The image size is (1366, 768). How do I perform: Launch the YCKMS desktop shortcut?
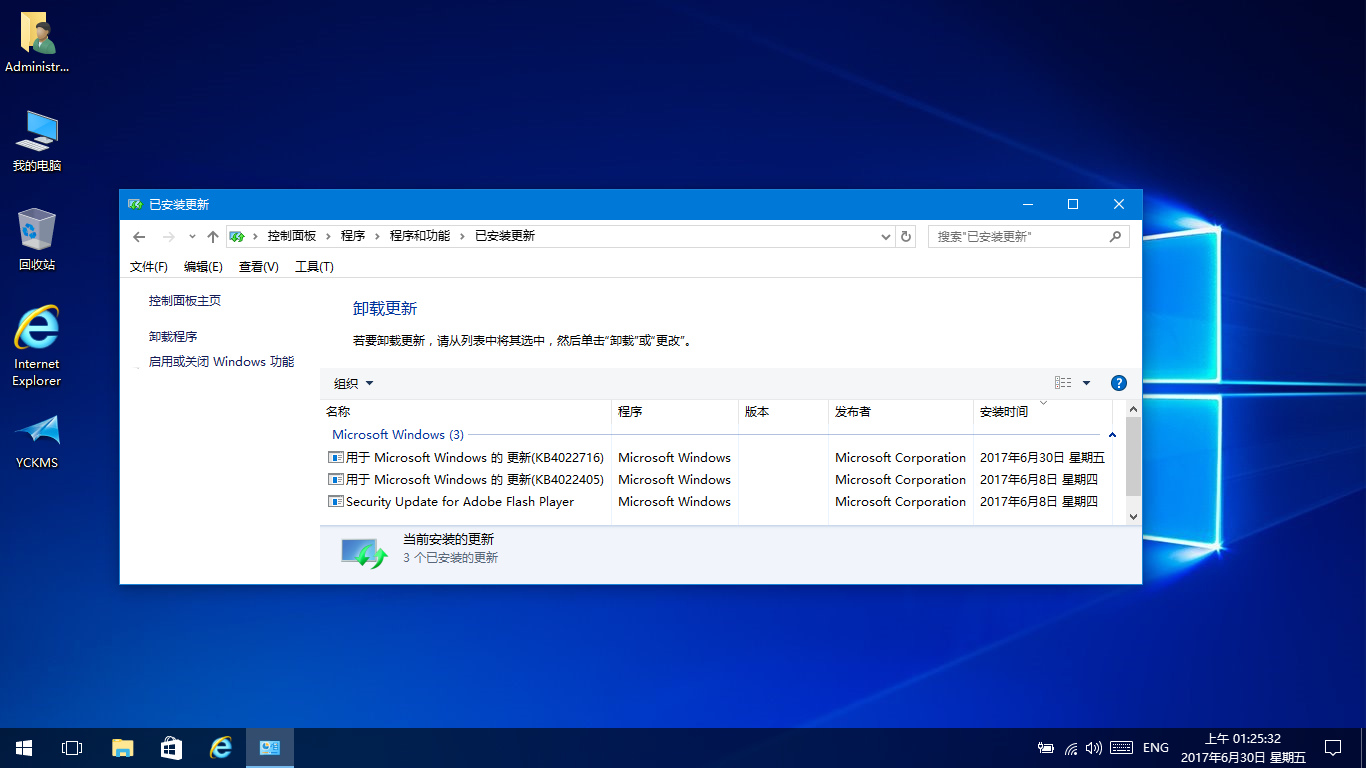pyautogui.click(x=37, y=441)
